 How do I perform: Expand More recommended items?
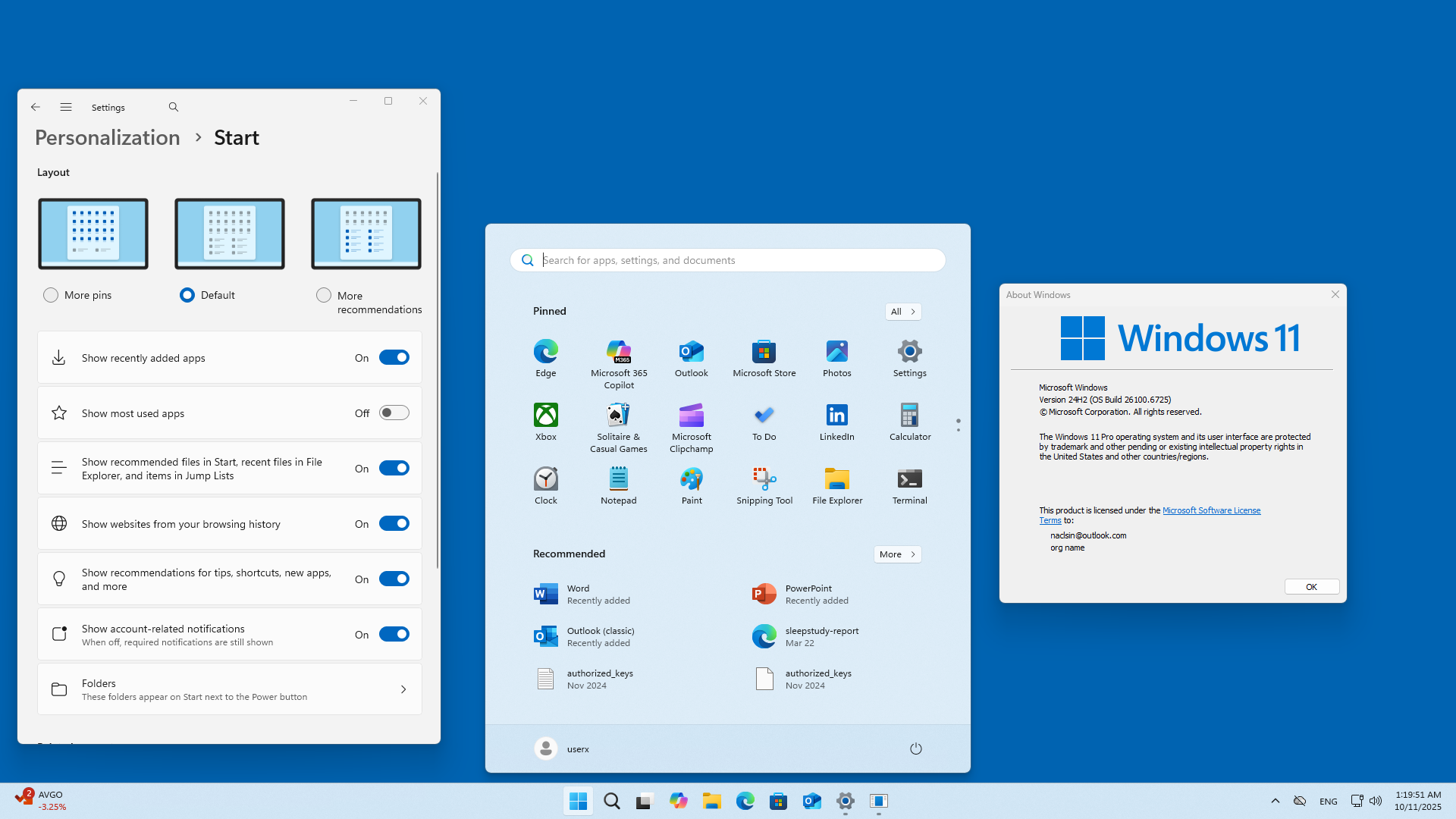(896, 554)
